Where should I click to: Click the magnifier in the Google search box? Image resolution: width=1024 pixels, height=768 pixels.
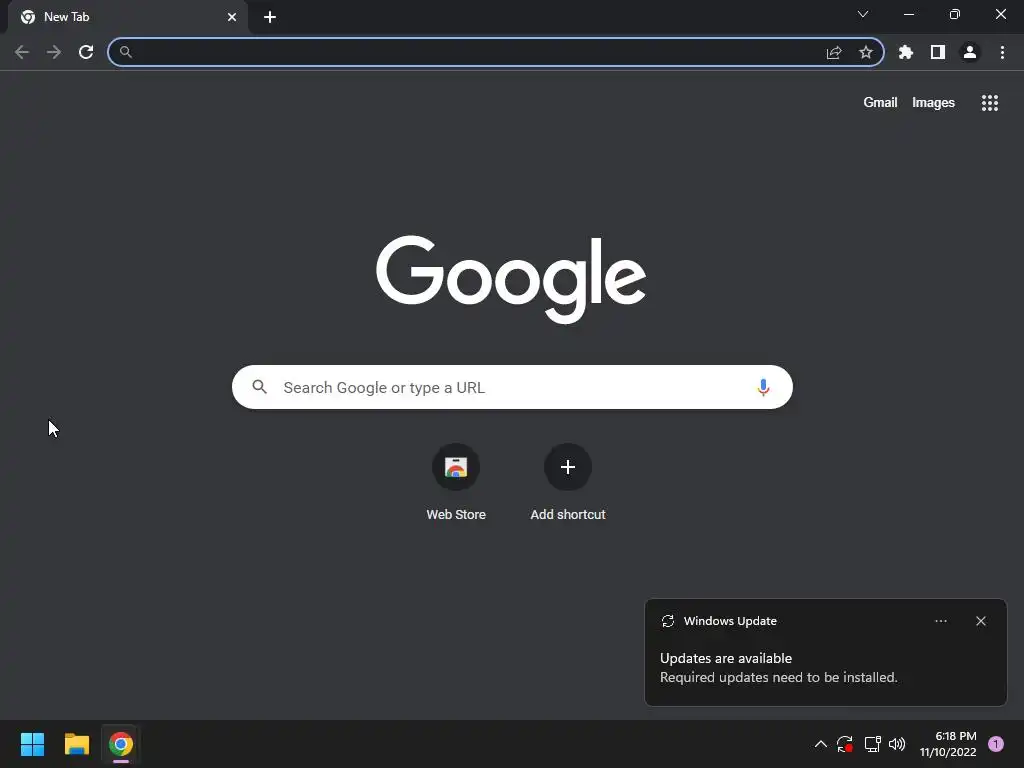point(260,387)
